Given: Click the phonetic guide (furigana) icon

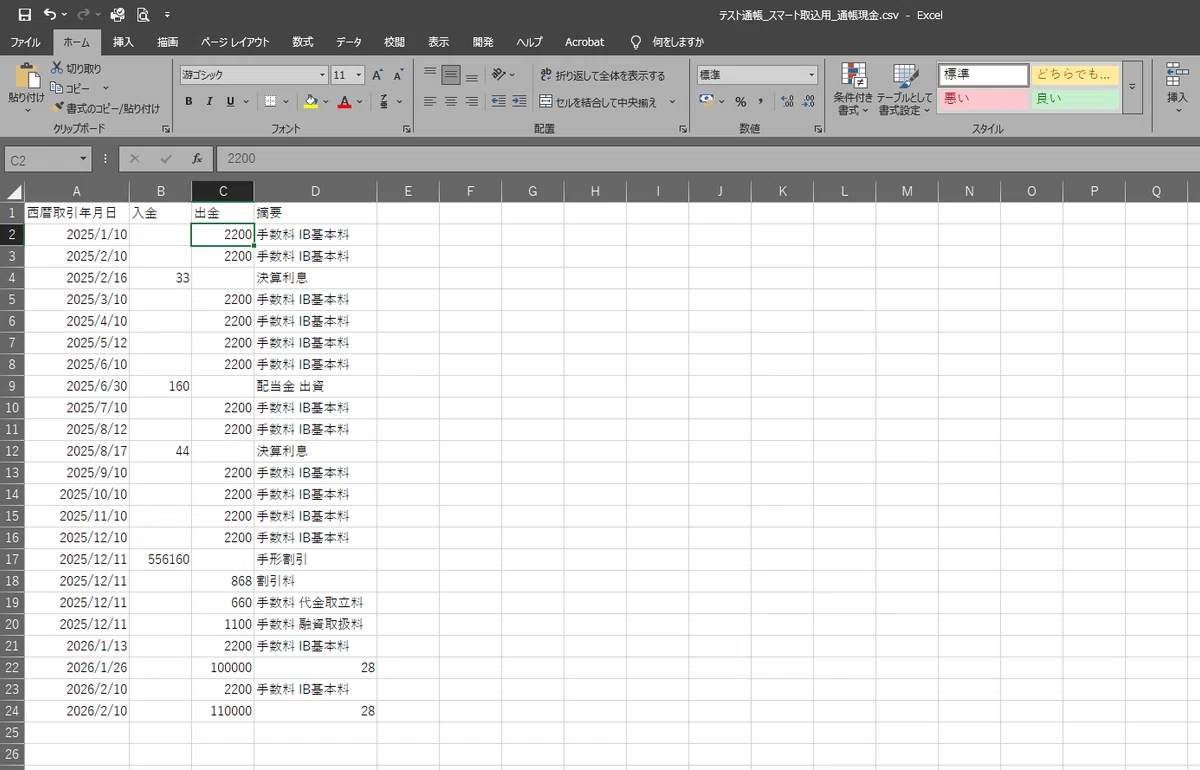Looking at the screenshot, I should click(x=385, y=101).
